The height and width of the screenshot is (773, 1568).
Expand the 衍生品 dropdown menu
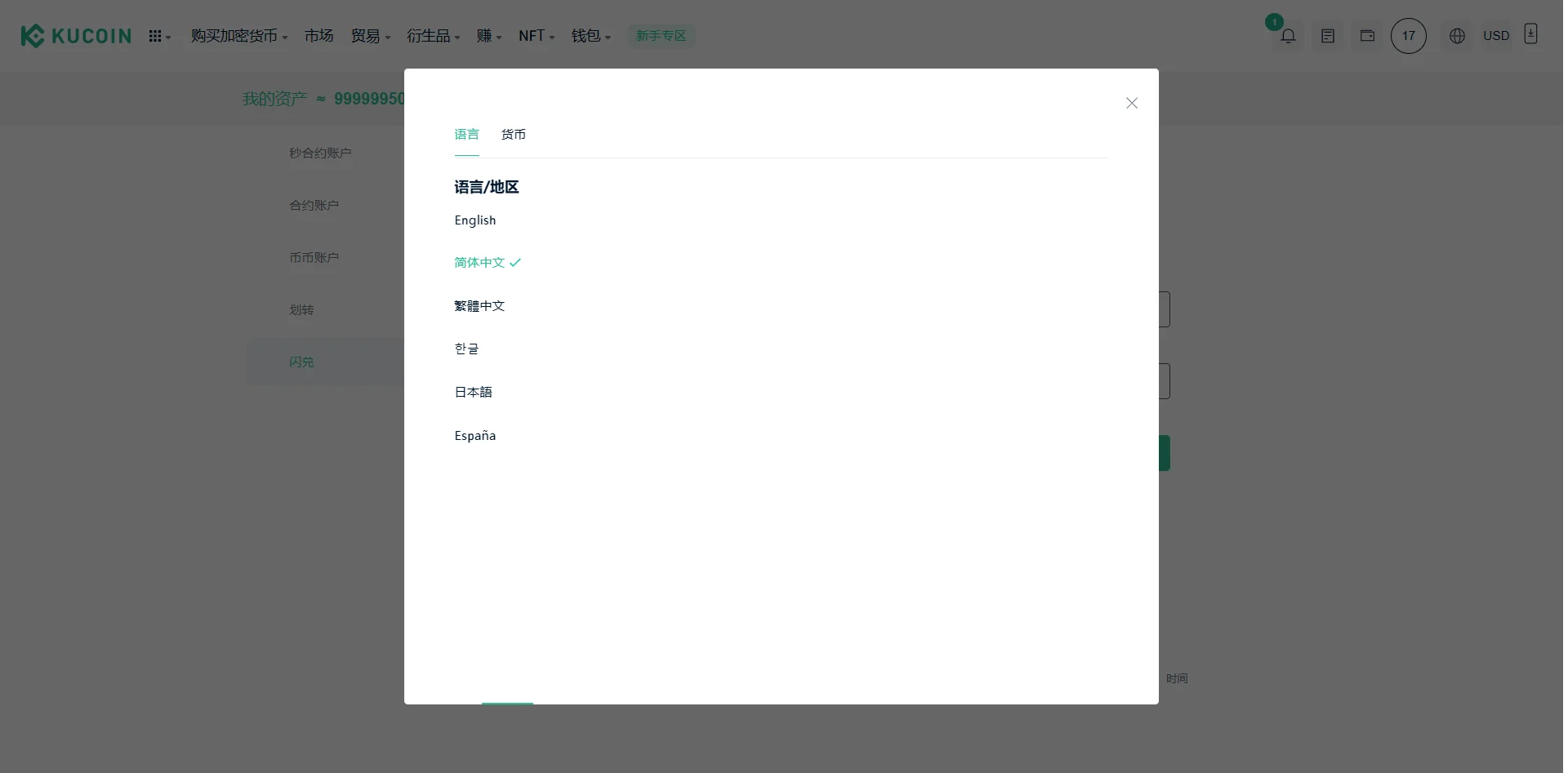coord(433,36)
